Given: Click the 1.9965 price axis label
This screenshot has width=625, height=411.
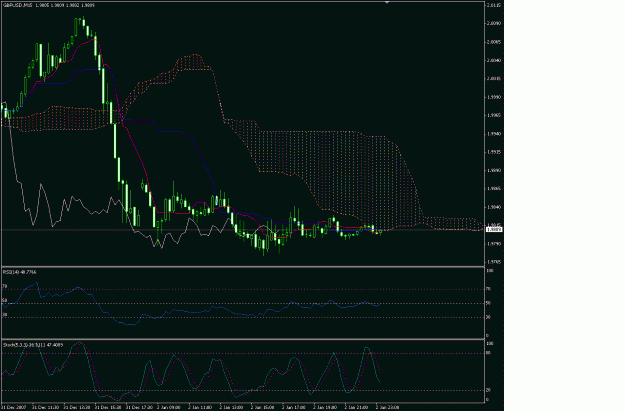Looking at the screenshot, I should click(493, 115).
